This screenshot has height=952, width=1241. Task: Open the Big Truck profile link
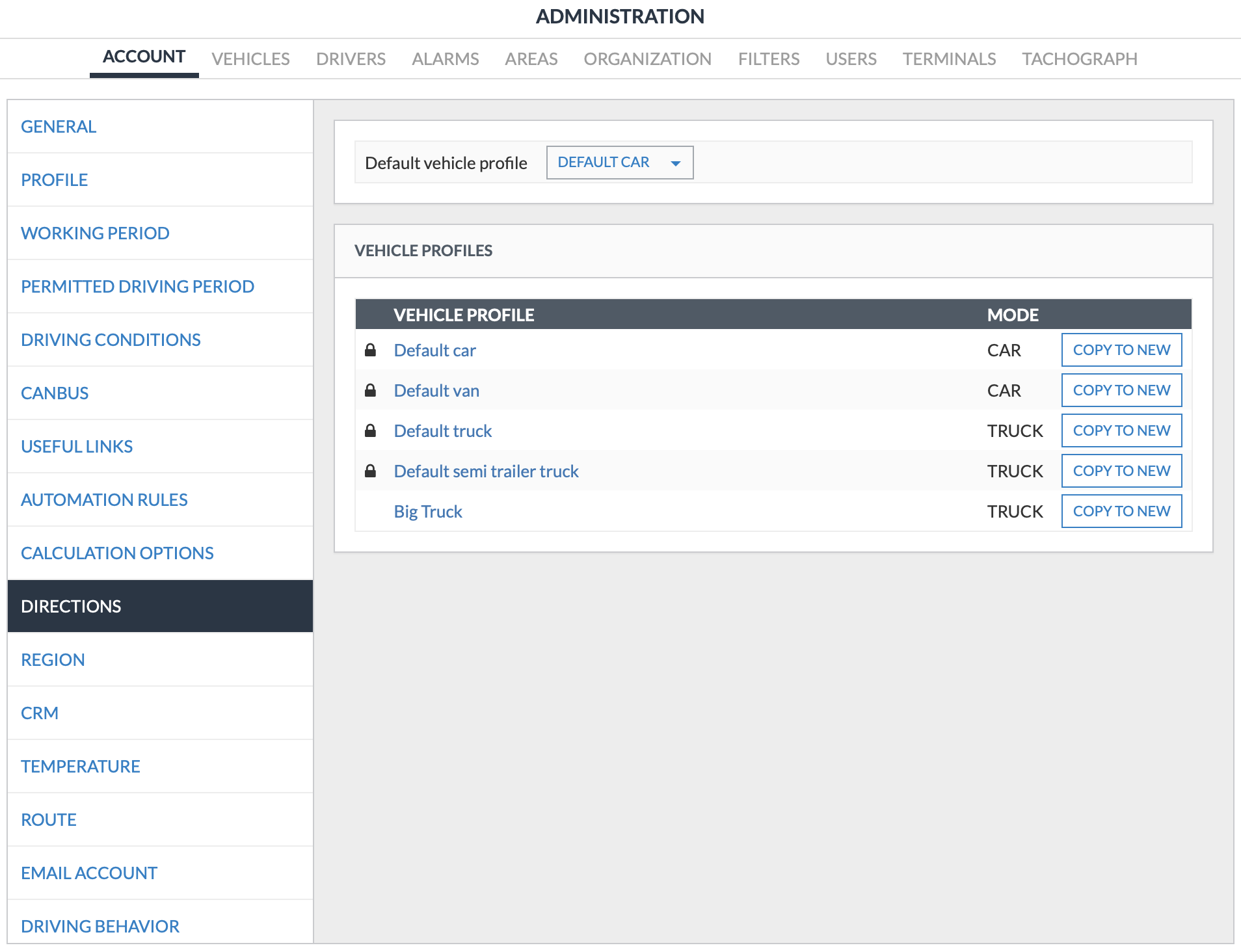pos(428,512)
